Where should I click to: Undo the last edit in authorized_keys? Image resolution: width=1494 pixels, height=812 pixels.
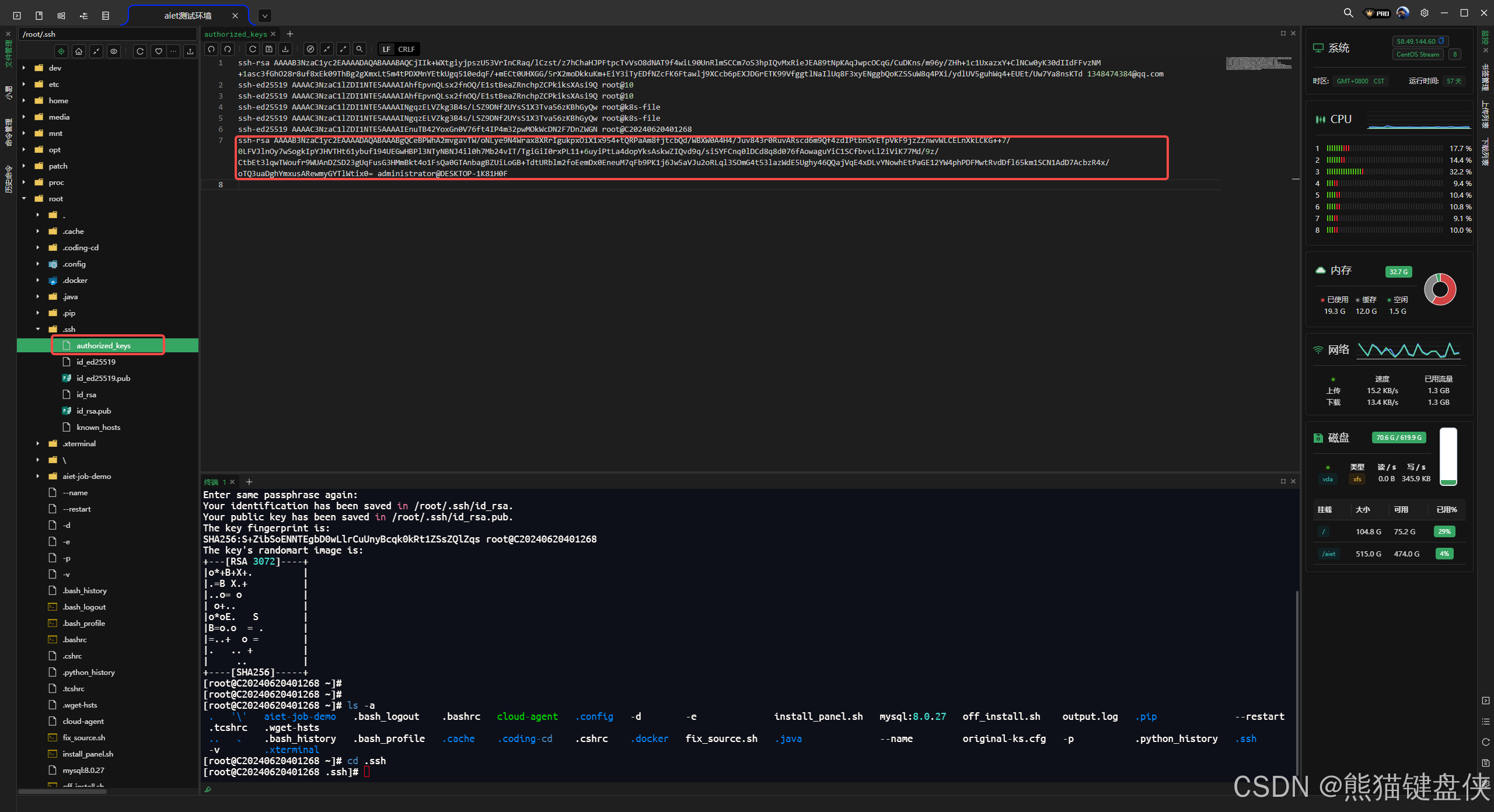(x=211, y=49)
